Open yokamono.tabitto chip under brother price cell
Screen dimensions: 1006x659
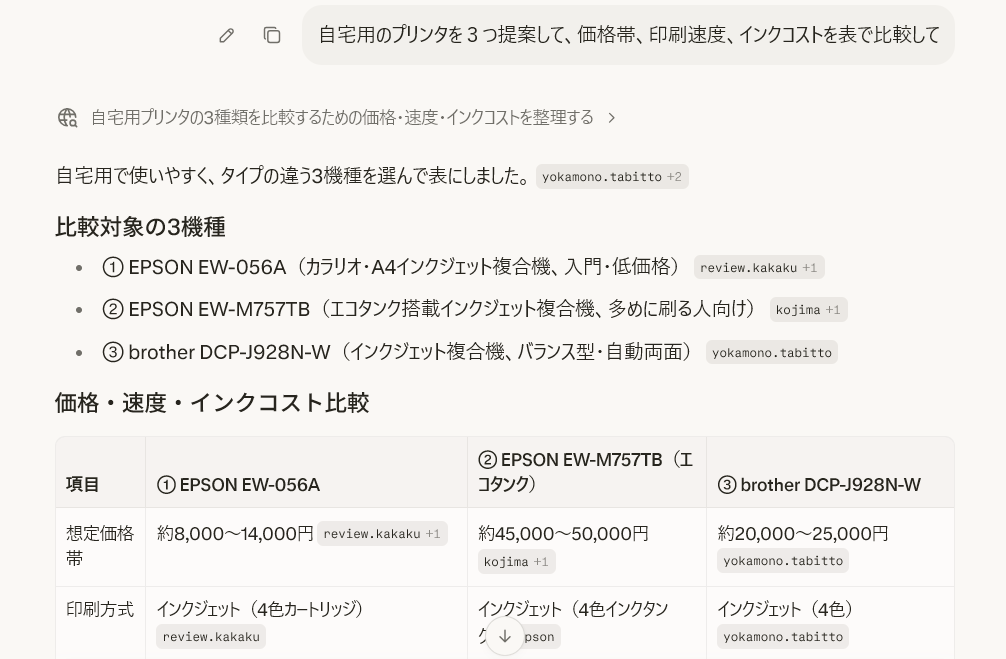tap(783, 561)
